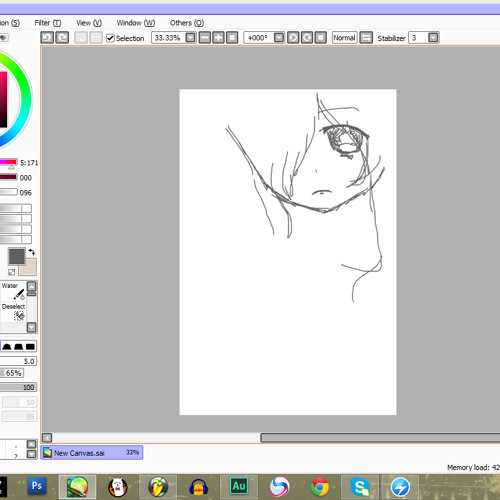Open the Window menu
This screenshot has width=500, height=500.
tap(136, 23)
